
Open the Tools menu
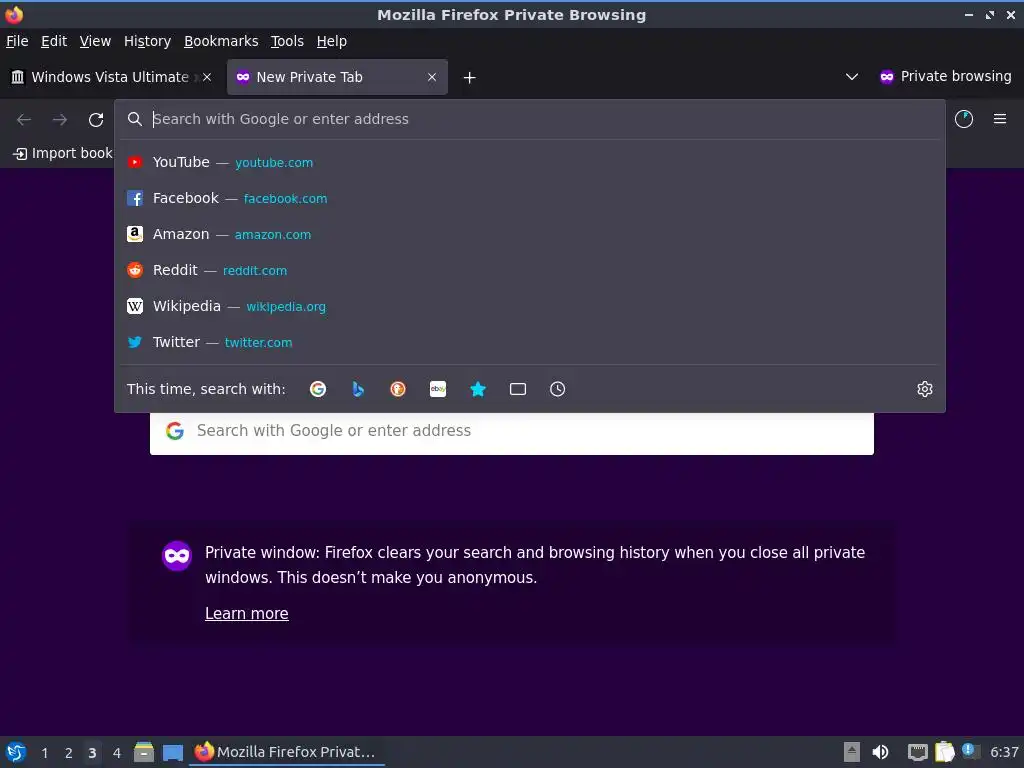pyautogui.click(x=287, y=41)
